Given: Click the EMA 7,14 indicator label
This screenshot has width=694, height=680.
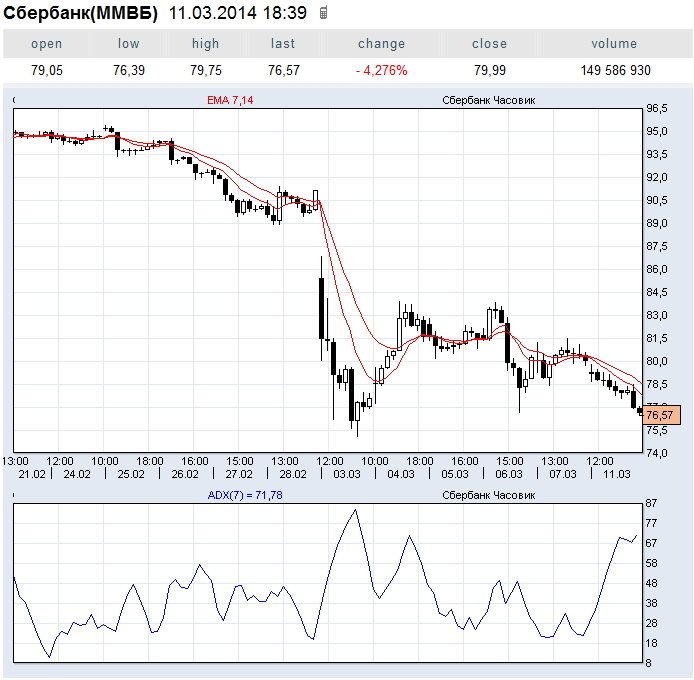Looking at the screenshot, I should click(x=230, y=100).
